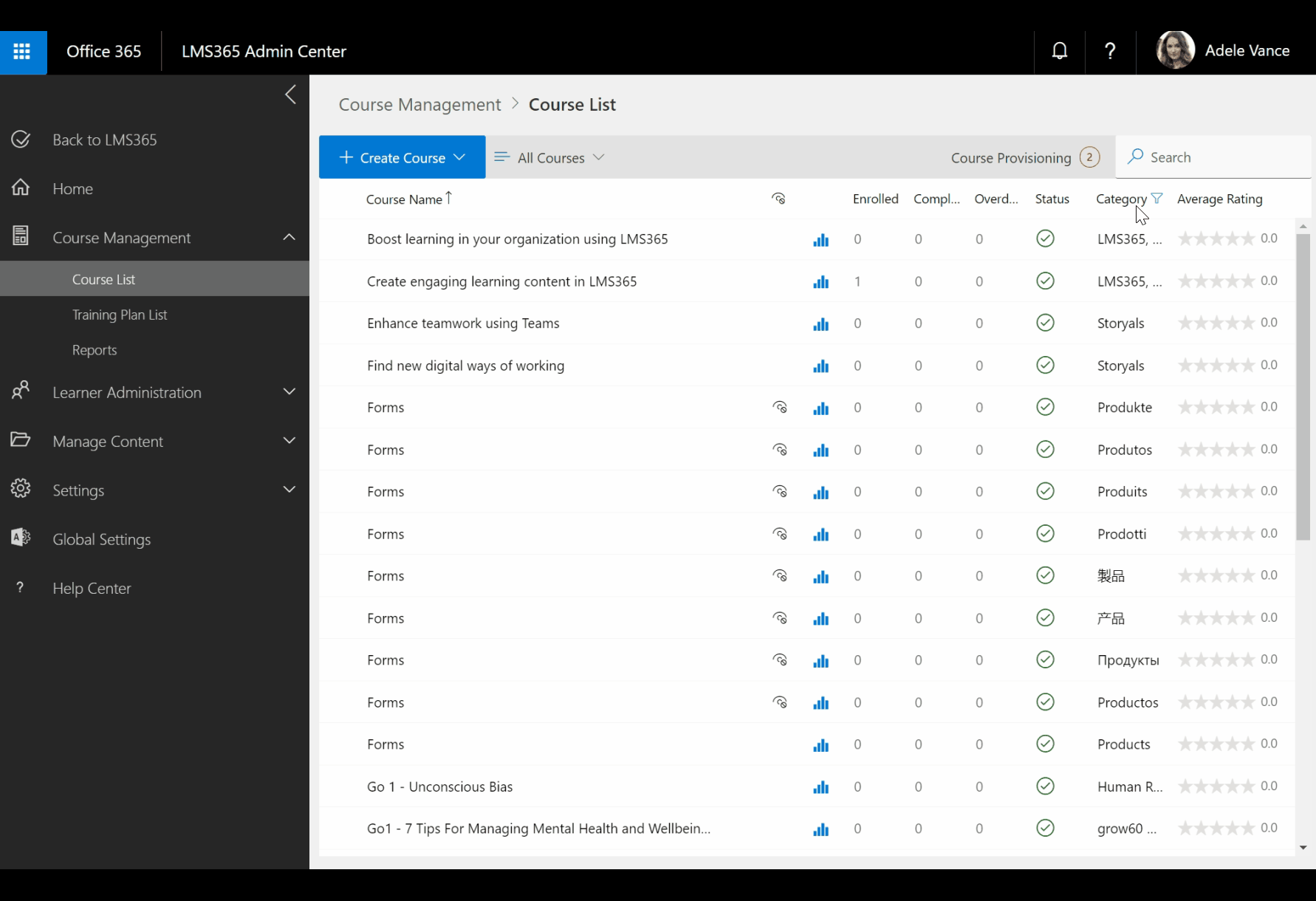Screen dimensions: 1316x901
Task: Click the Category column filter funnel icon
Action: click(x=1157, y=198)
